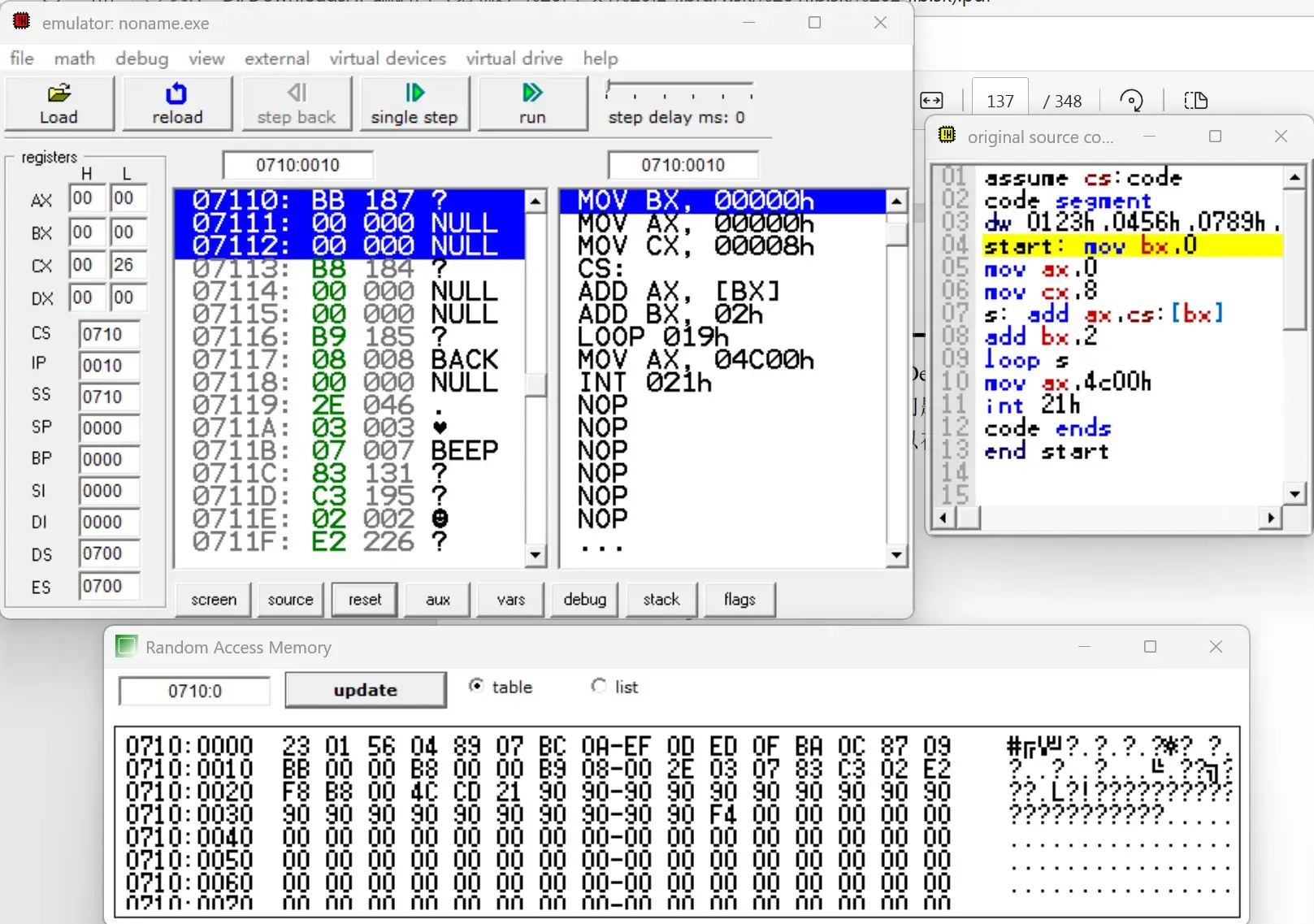Click source line 'int 21h'
Viewport: 1314px width, 924px height.
[1032, 405]
